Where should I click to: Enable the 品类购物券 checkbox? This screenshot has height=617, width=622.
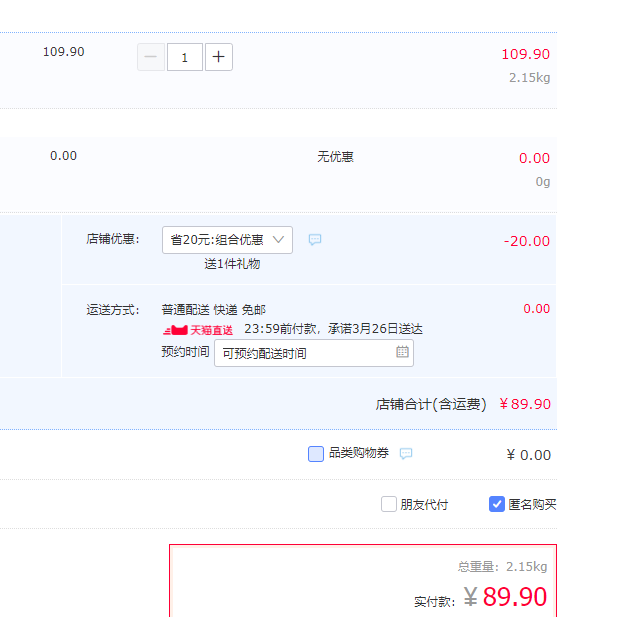pyautogui.click(x=316, y=454)
